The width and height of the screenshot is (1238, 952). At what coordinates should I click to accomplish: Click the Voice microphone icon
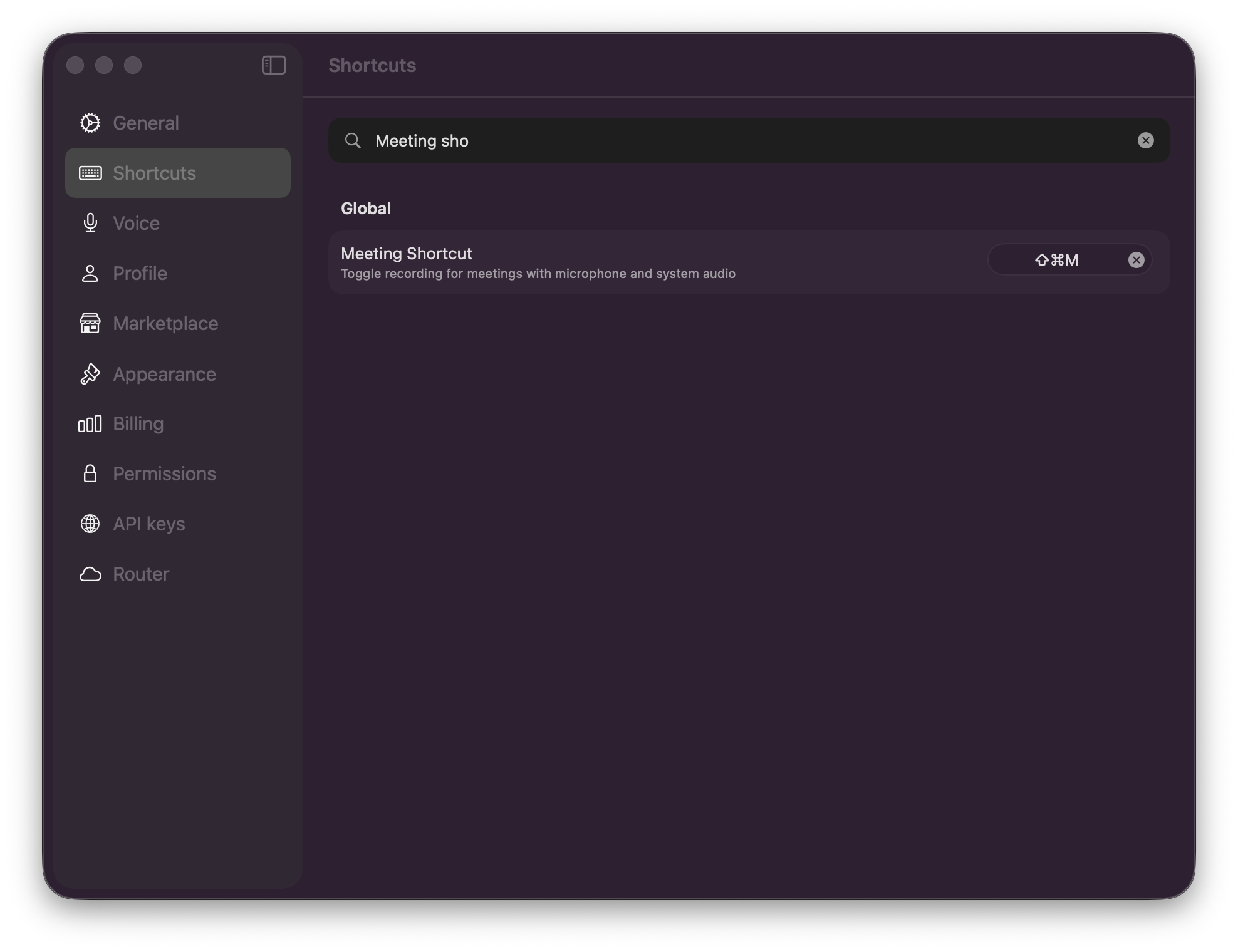pyautogui.click(x=90, y=223)
